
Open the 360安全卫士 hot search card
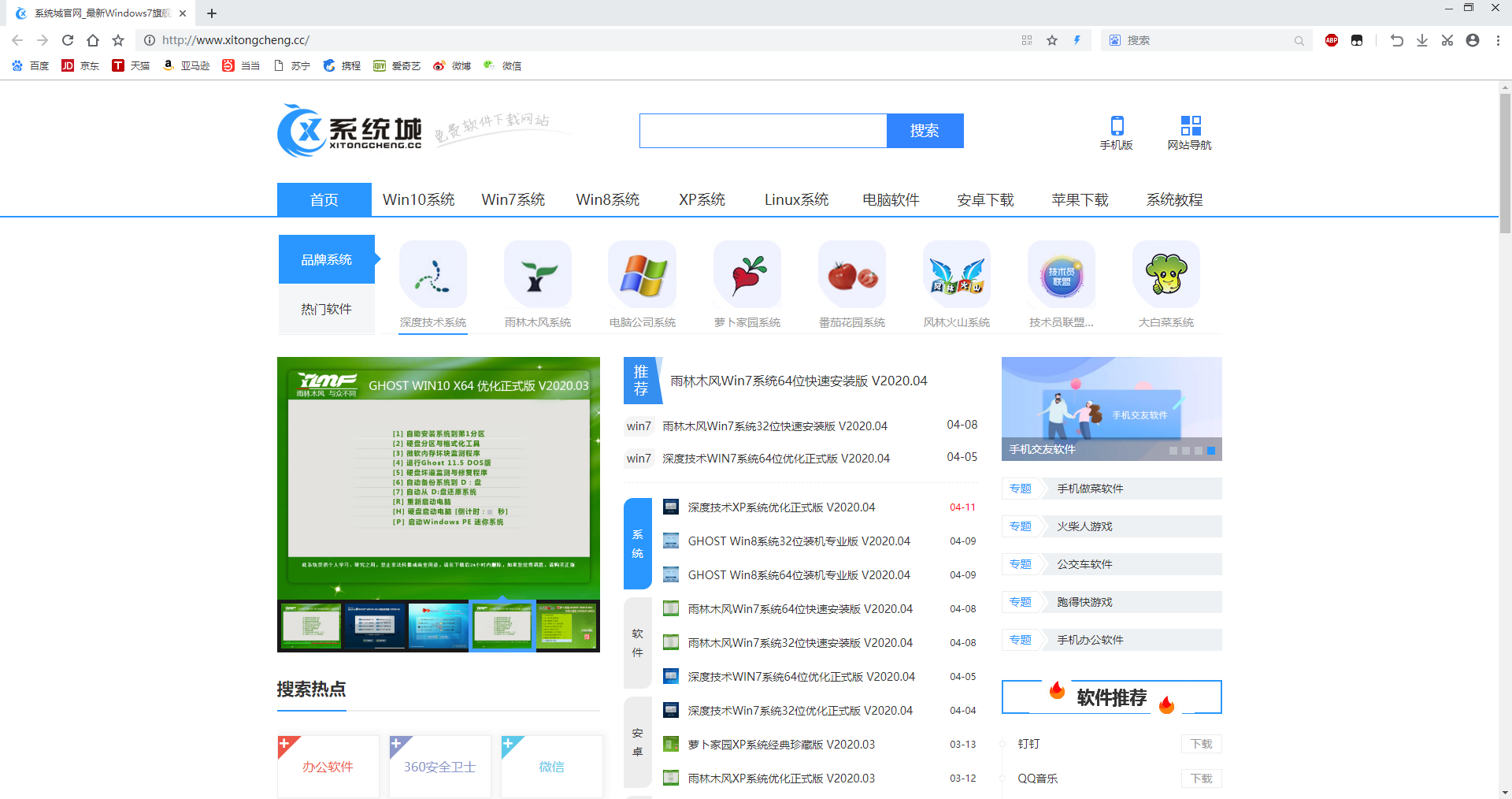tap(440, 767)
